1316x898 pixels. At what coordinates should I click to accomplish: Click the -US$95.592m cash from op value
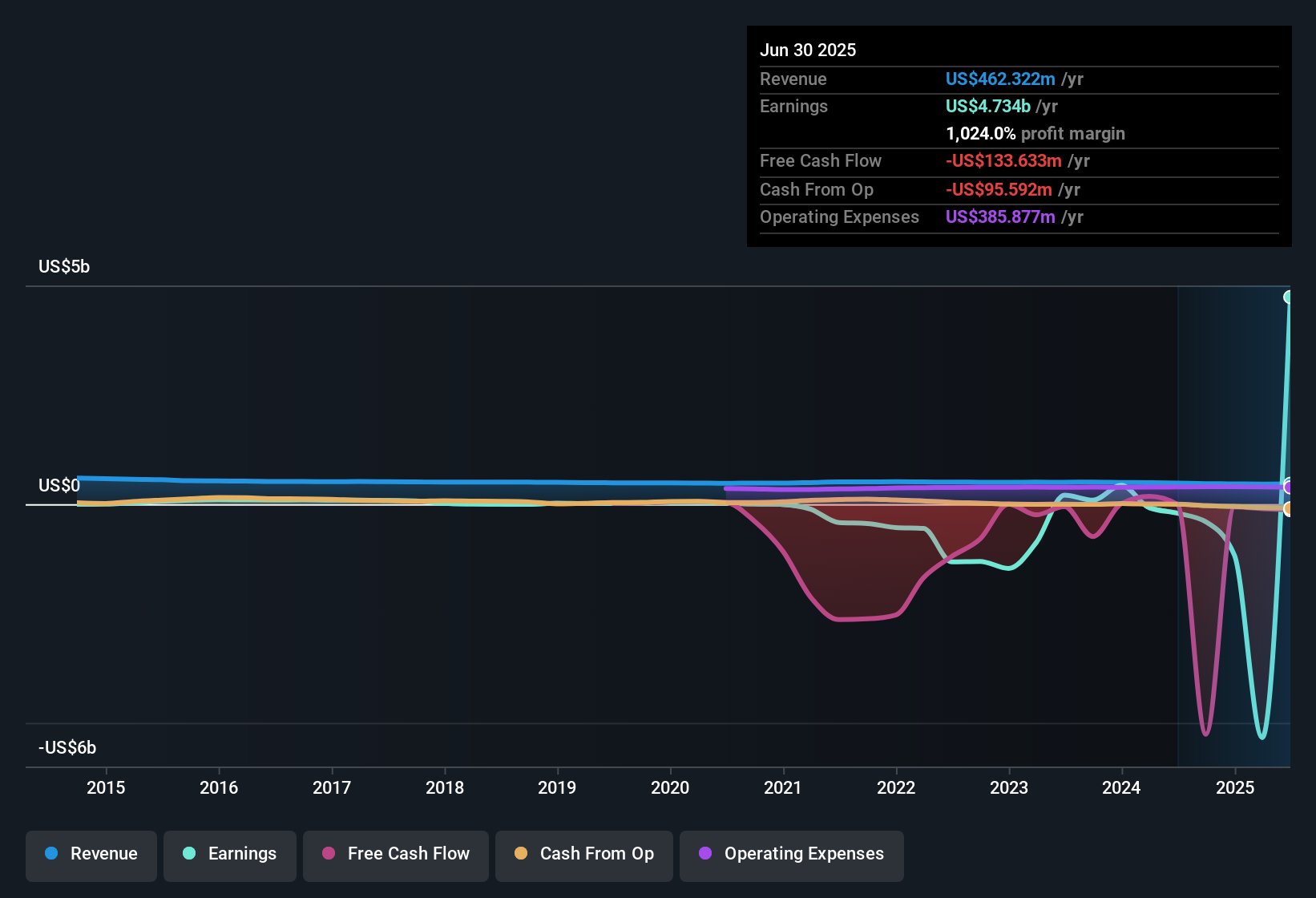point(999,189)
